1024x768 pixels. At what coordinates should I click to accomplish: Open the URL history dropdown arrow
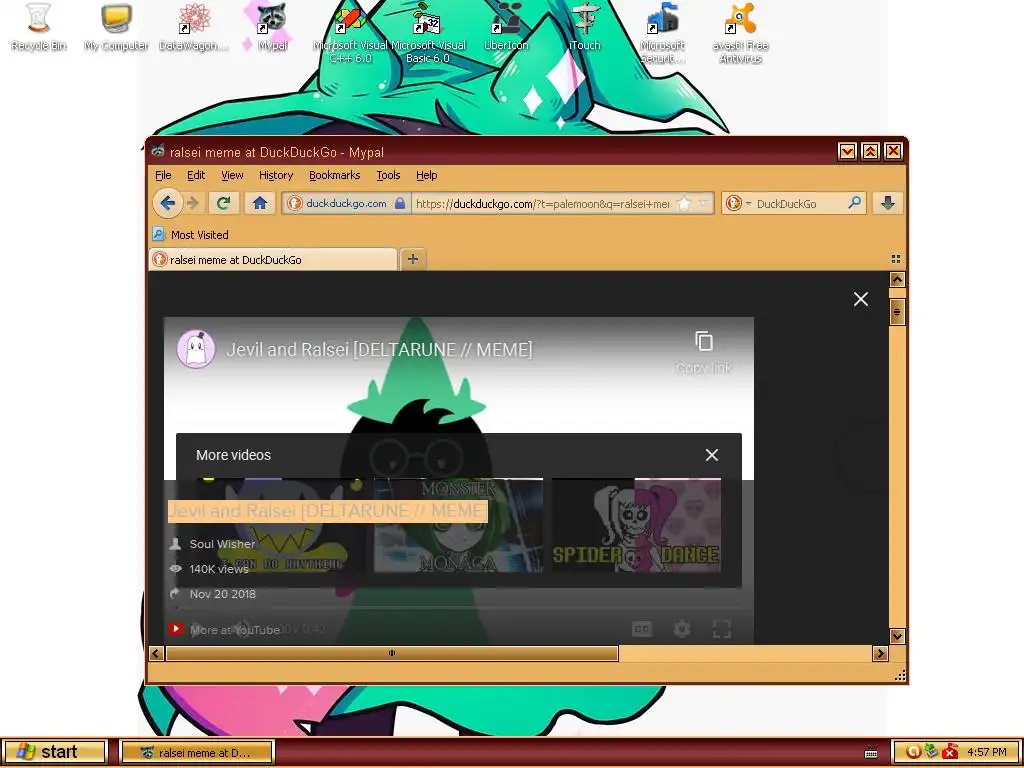tap(703, 203)
